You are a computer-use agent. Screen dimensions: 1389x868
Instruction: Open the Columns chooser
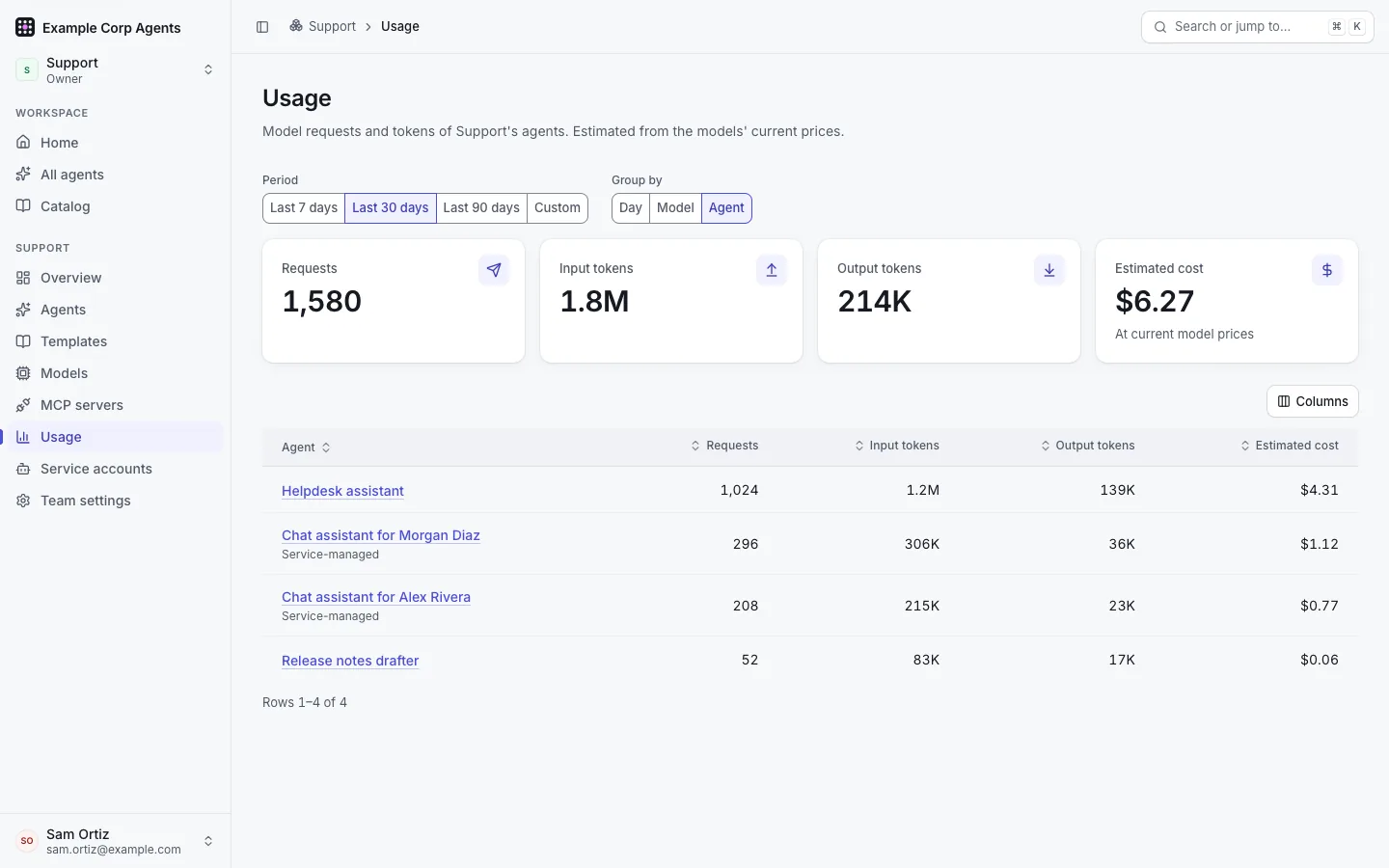[1313, 401]
